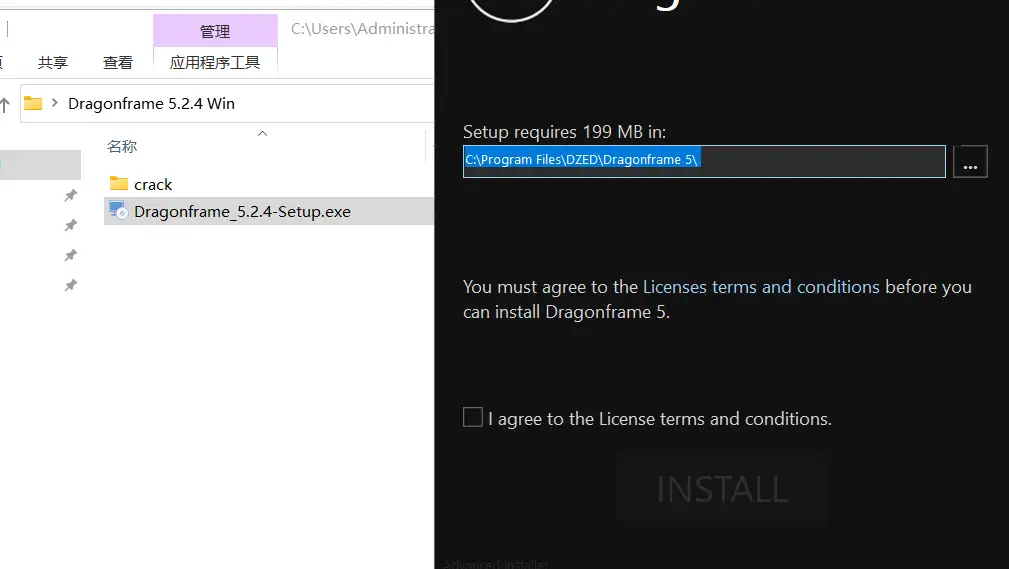Click the folder icon in address bar
The image size is (1009, 569).
pos(33,103)
